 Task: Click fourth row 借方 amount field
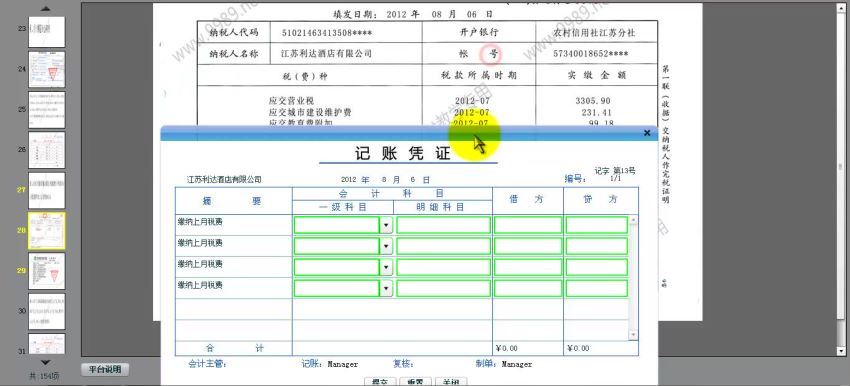(x=528, y=288)
